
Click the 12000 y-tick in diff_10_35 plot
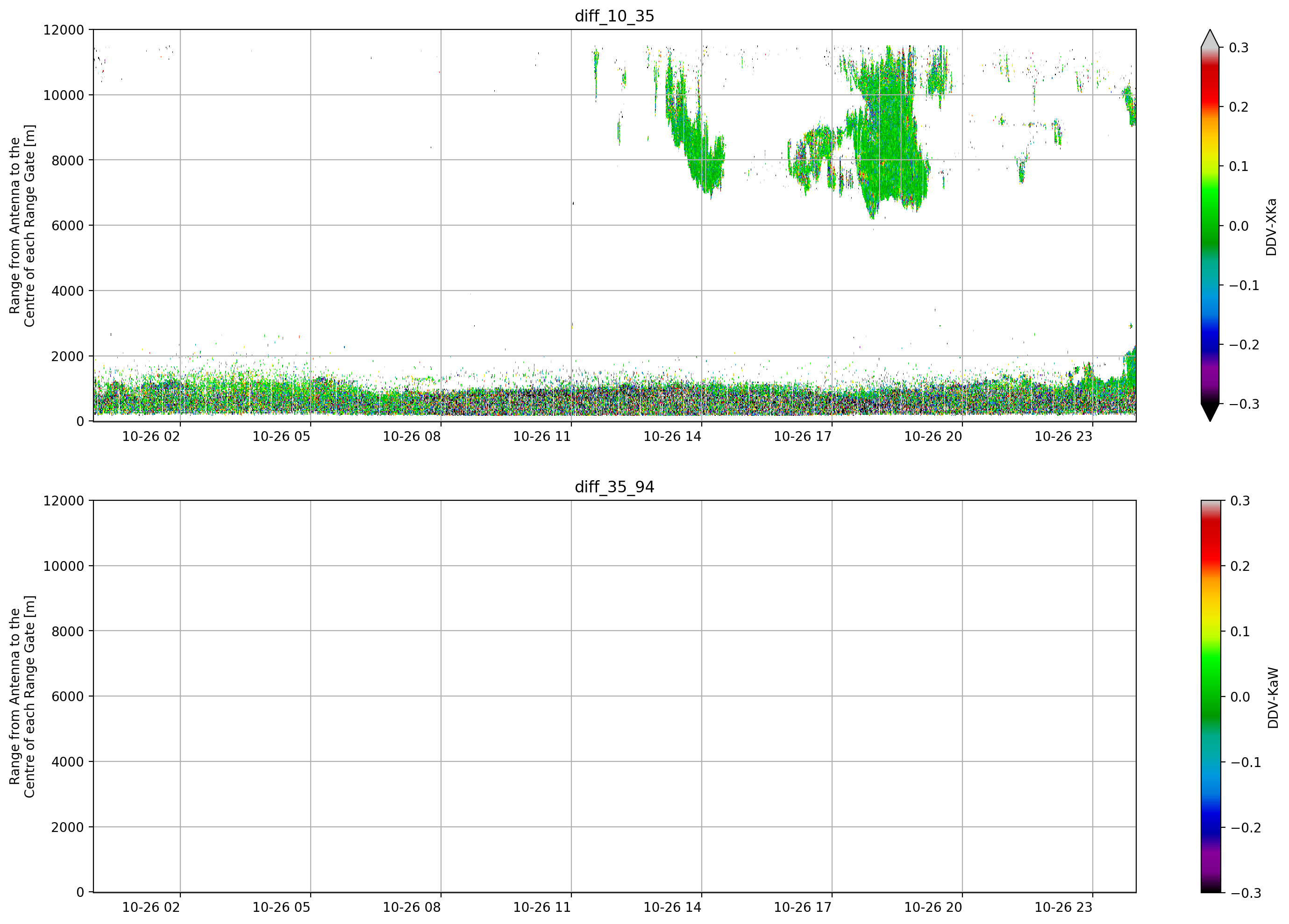pos(64,30)
